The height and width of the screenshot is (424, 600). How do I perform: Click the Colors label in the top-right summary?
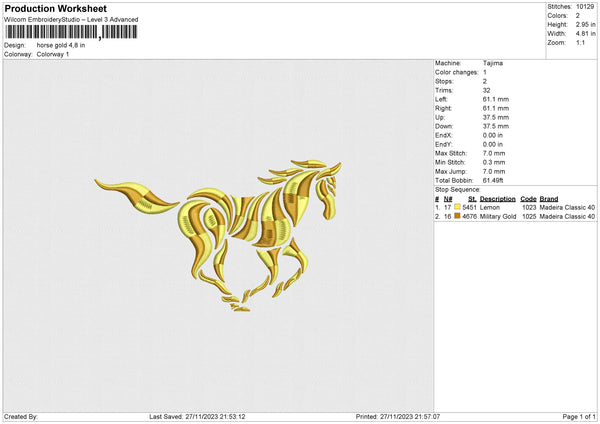pos(557,16)
